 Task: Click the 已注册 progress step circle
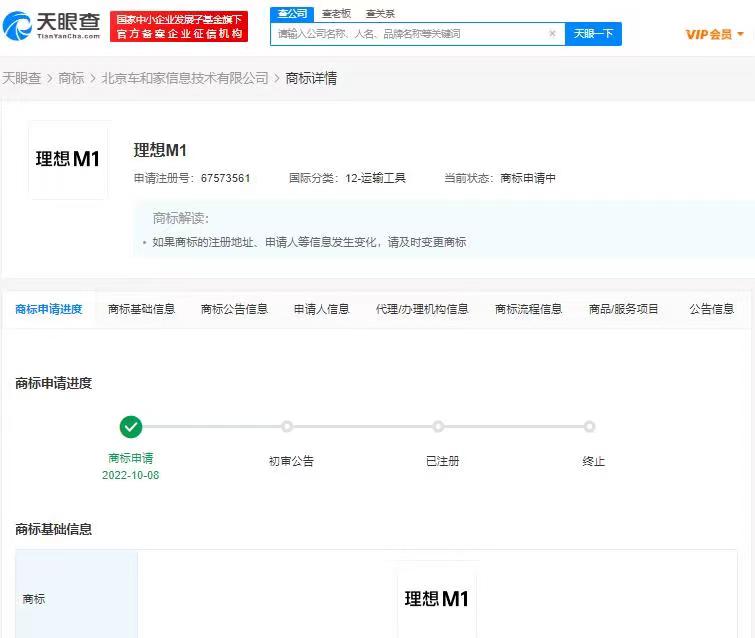[438, 427]
